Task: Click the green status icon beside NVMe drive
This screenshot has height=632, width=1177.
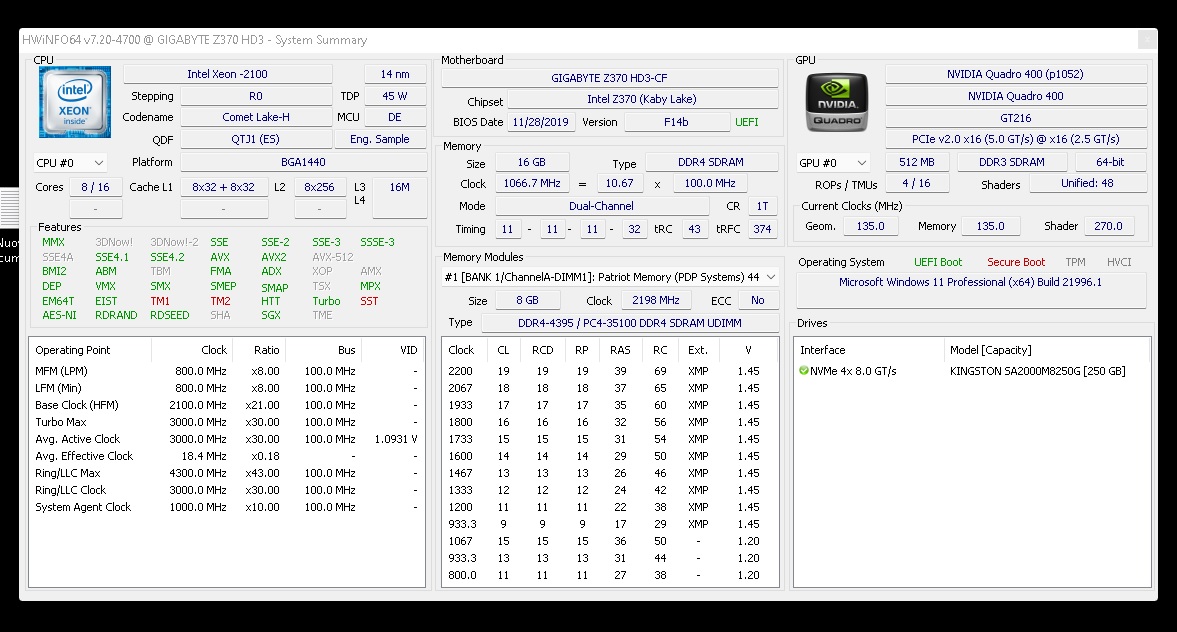Action: 804,371
